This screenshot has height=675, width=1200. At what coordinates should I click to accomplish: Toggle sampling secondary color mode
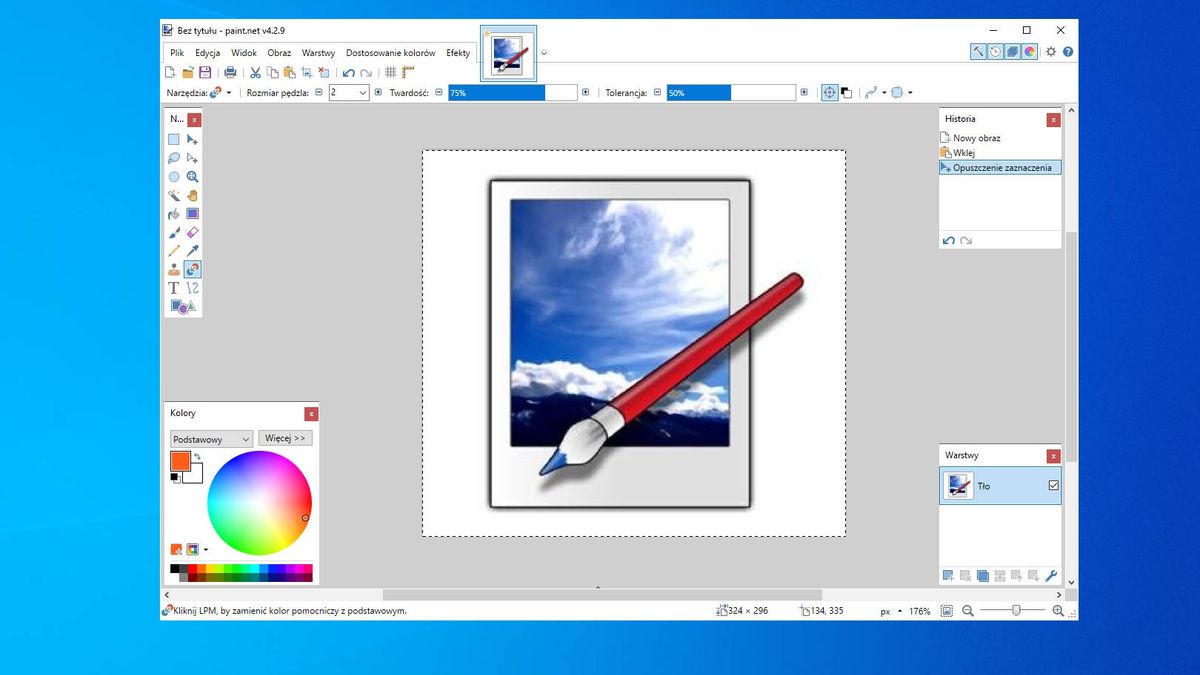[x=846, y=92]
